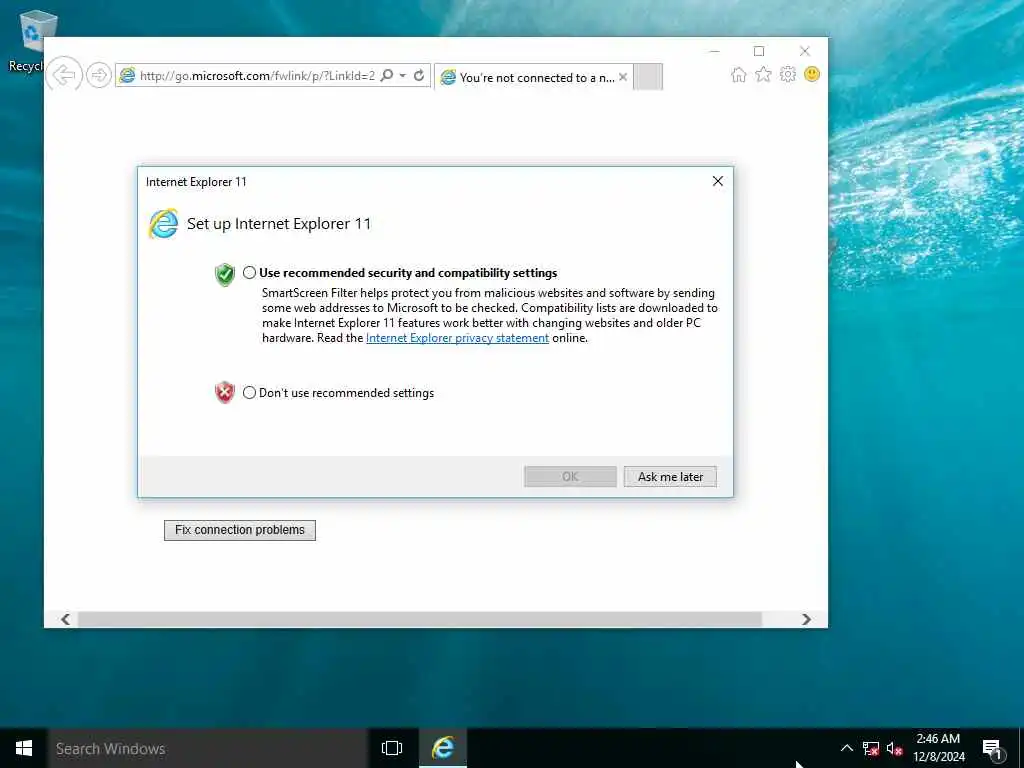Open the clock showing 2:46 AM
The image size is (1024, 768).
coord(938,748)
